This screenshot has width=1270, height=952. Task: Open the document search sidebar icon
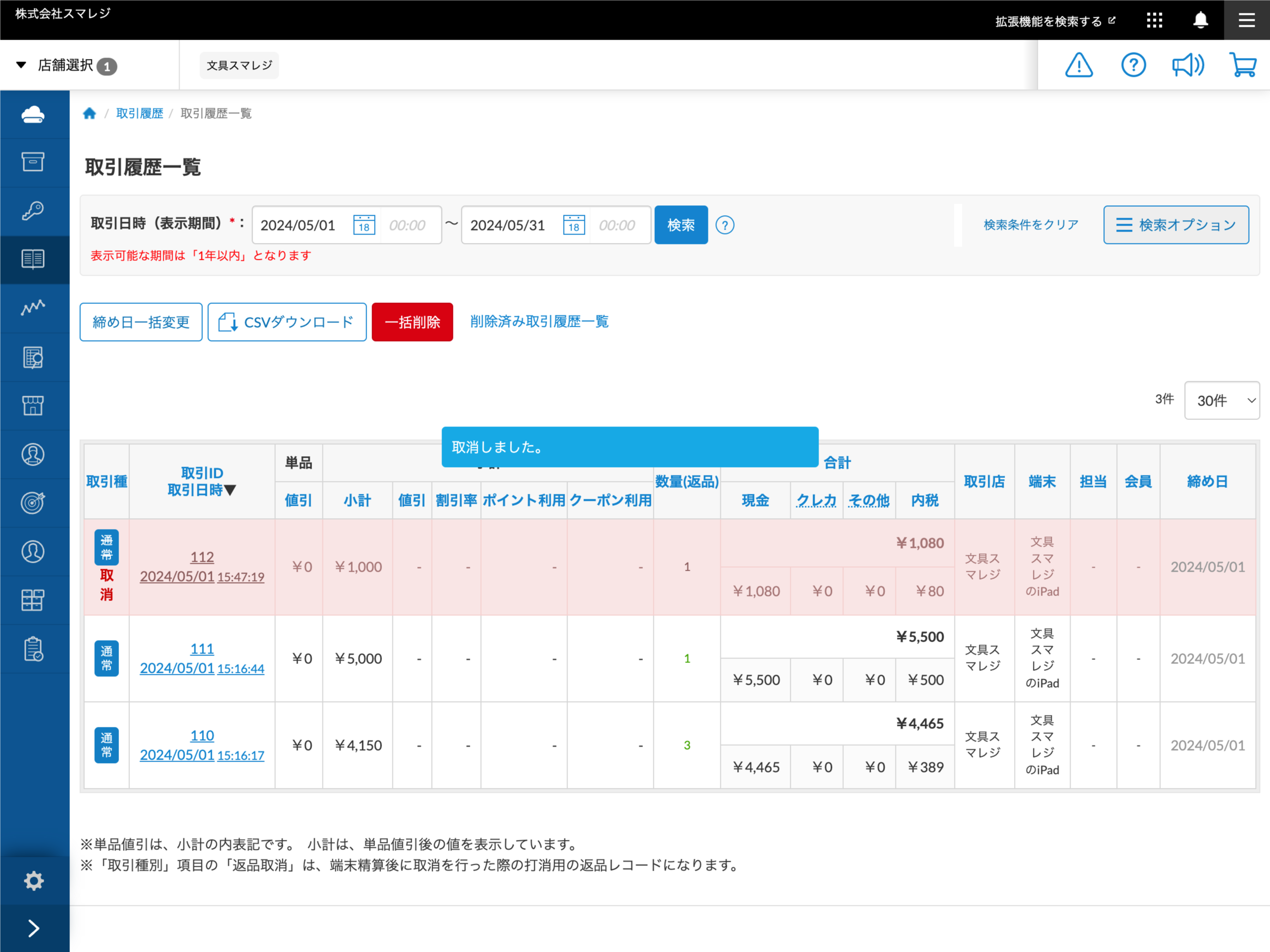(33, 357)
